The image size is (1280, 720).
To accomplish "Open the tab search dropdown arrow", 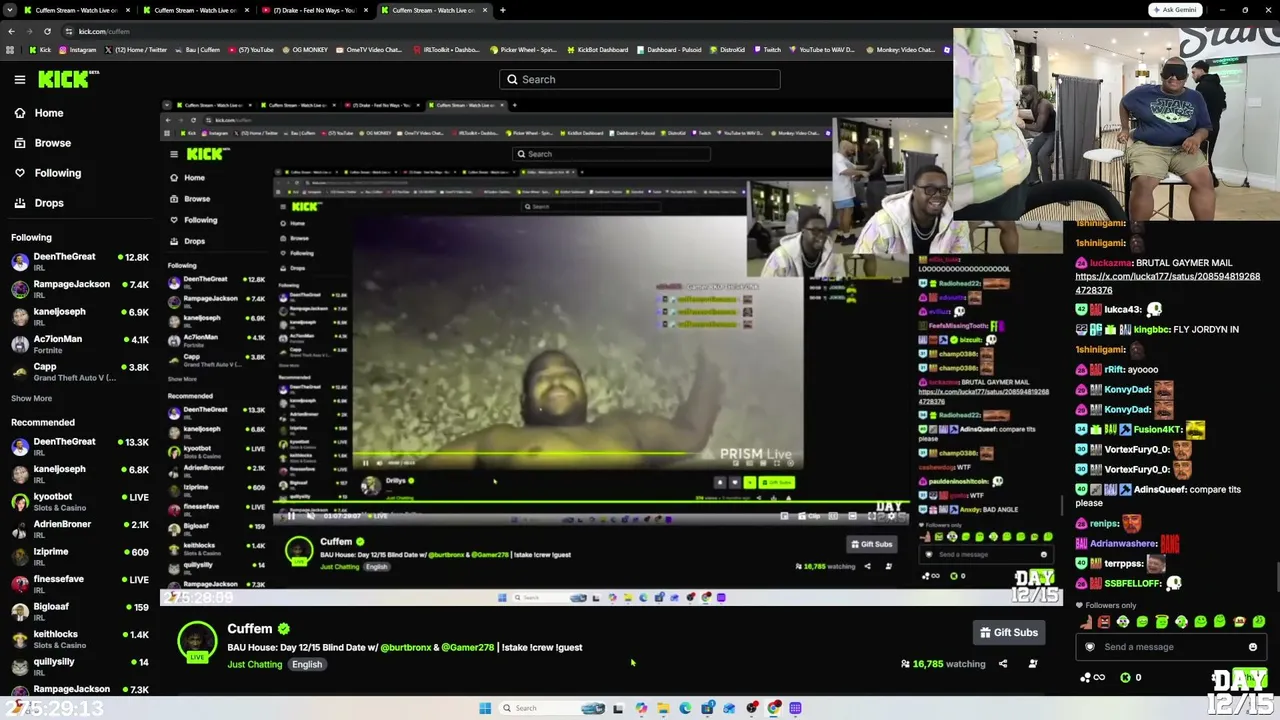I will tap(9, 10).
